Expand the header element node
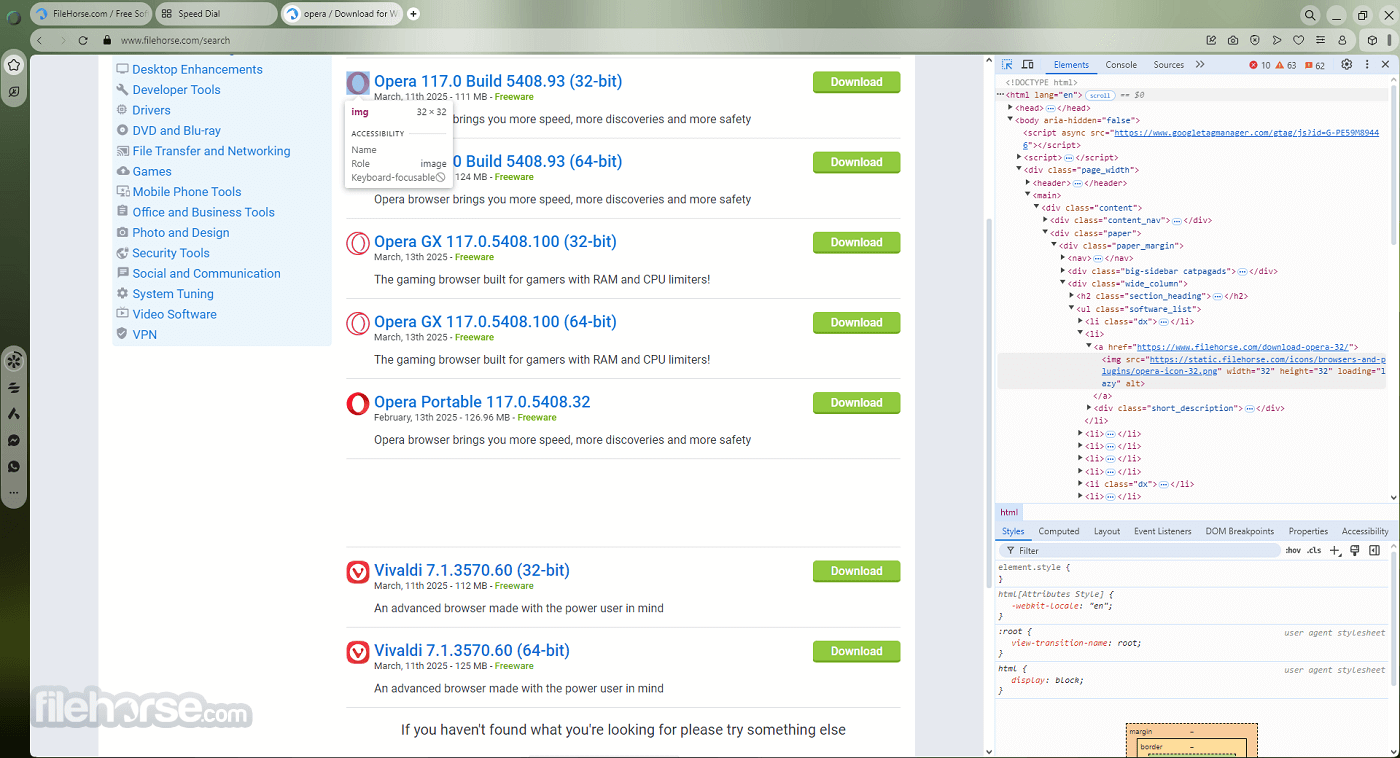 1029,183
